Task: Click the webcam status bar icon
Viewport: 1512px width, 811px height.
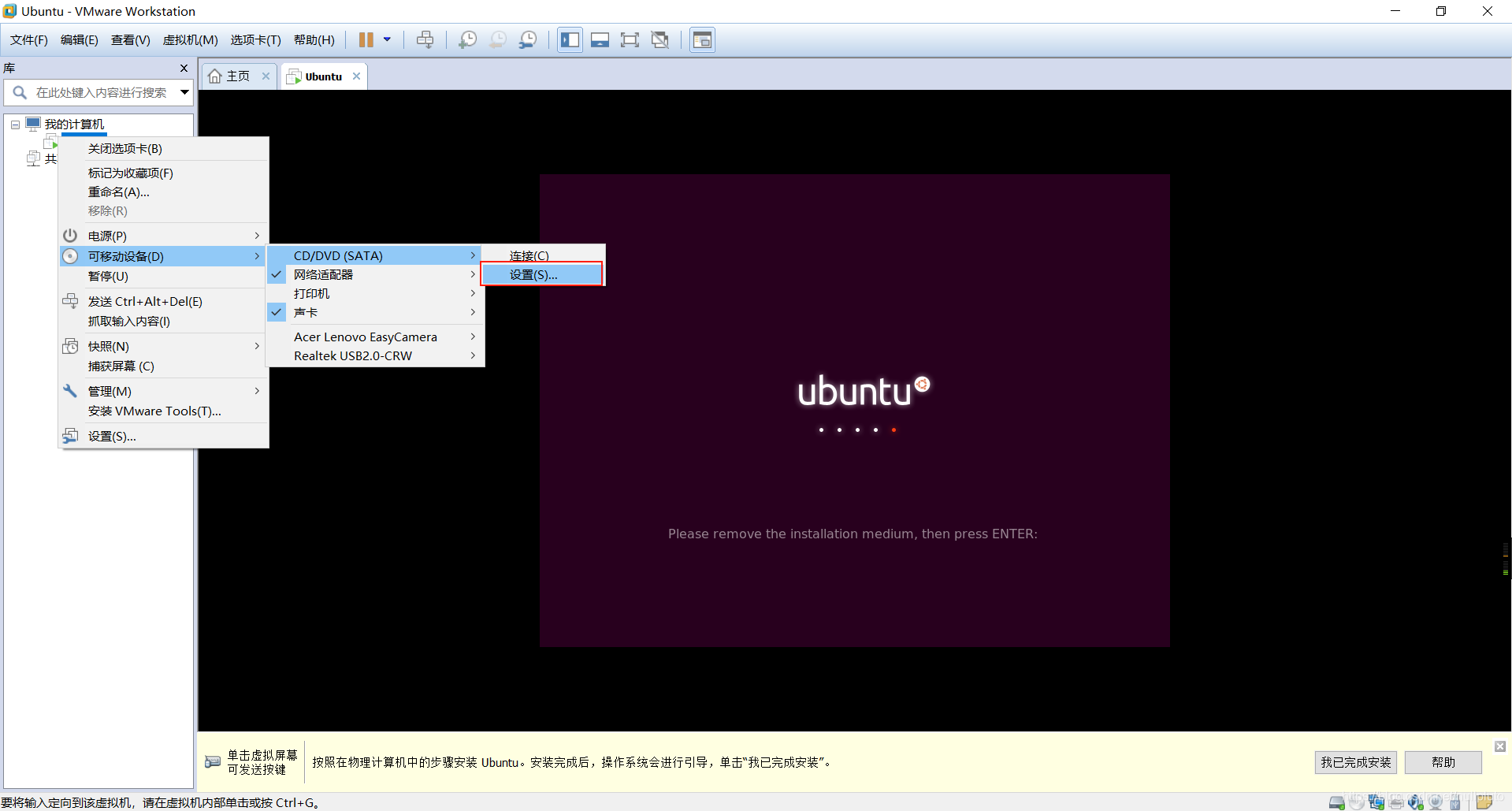Action: click(x=1435, y=802)
